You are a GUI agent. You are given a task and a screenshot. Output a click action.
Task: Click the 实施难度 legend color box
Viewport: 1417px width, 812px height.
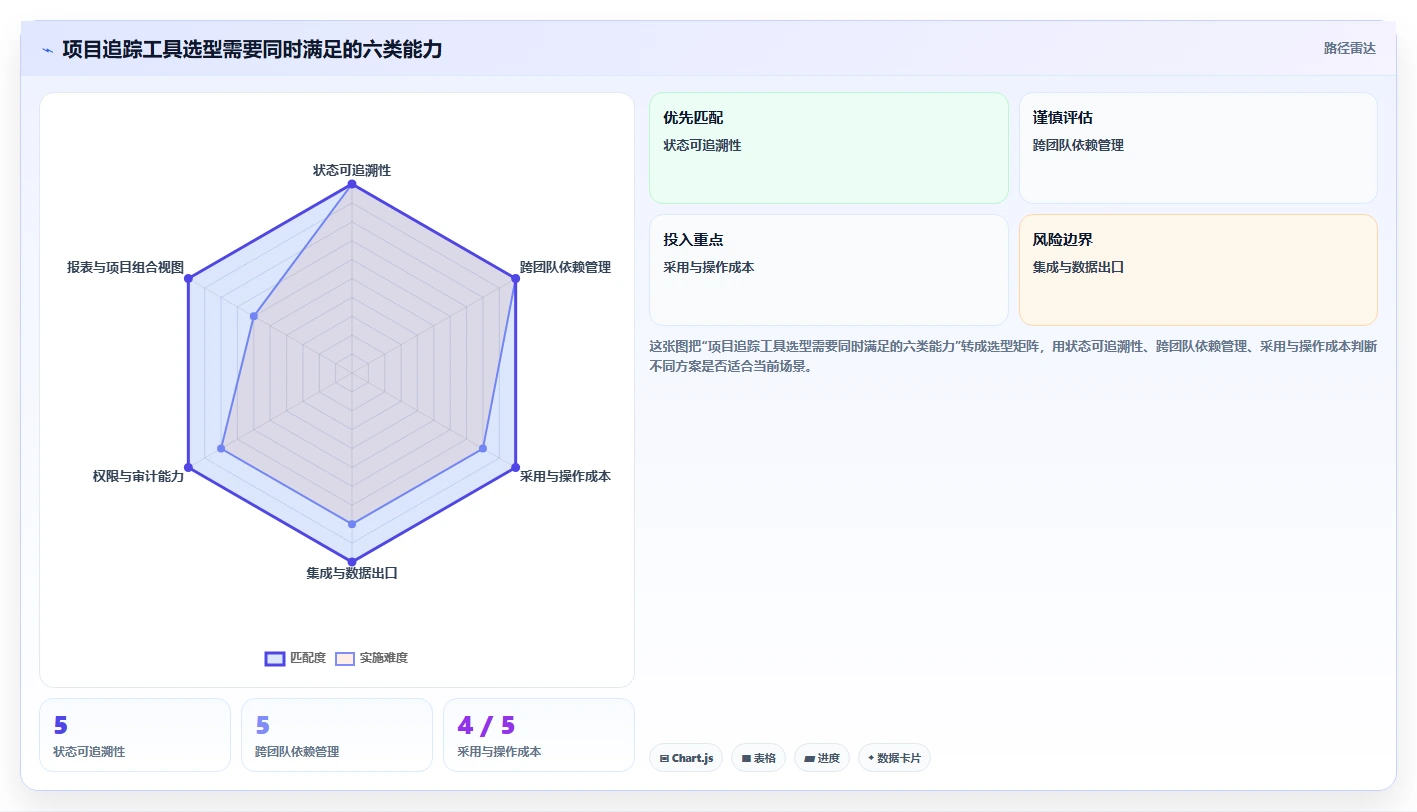tap(345, 658)
